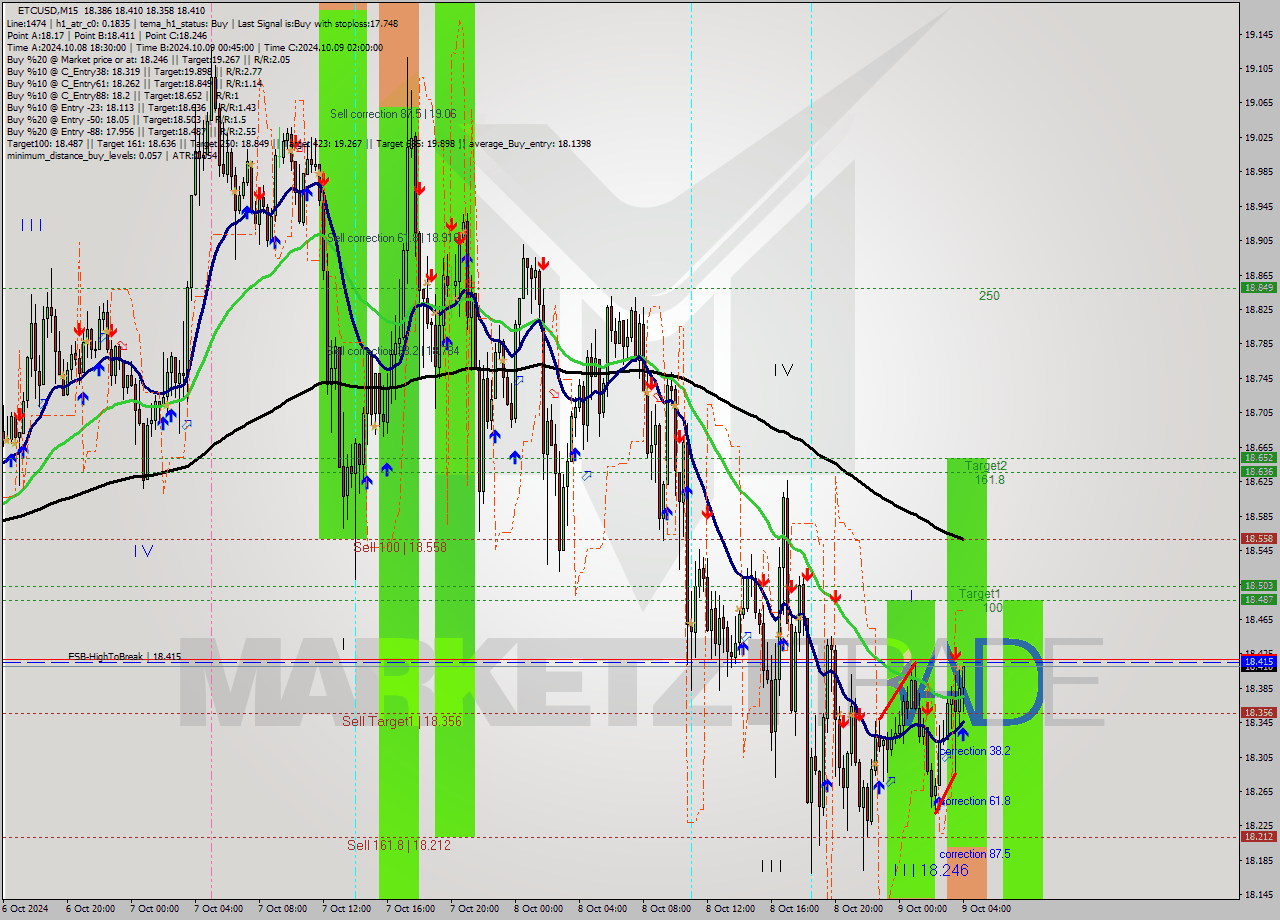Click the green 18.487 price tag
This screenshot has width=1280, height=920.
[1258, 599]
